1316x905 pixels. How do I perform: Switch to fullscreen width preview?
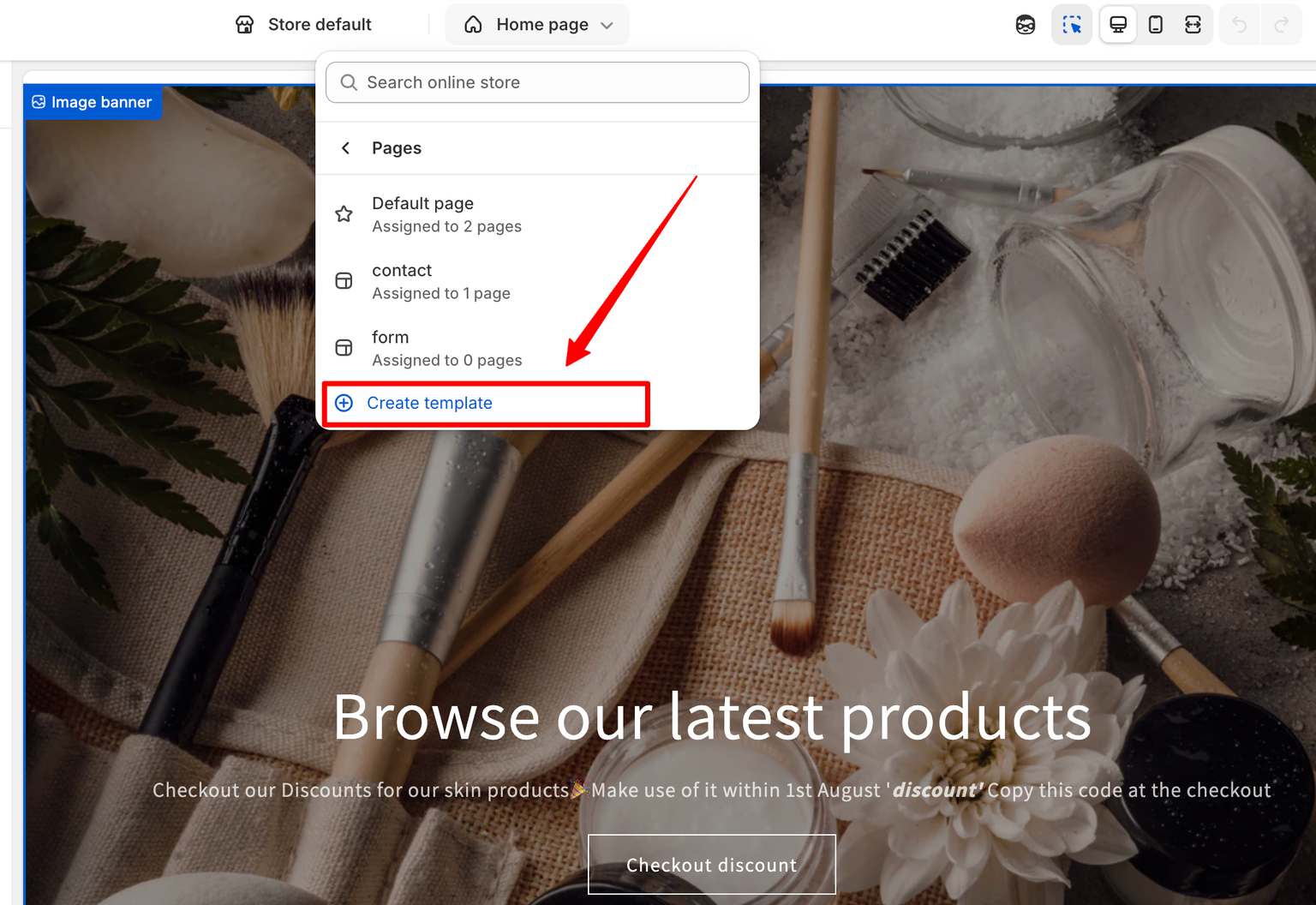point(1193,25)
